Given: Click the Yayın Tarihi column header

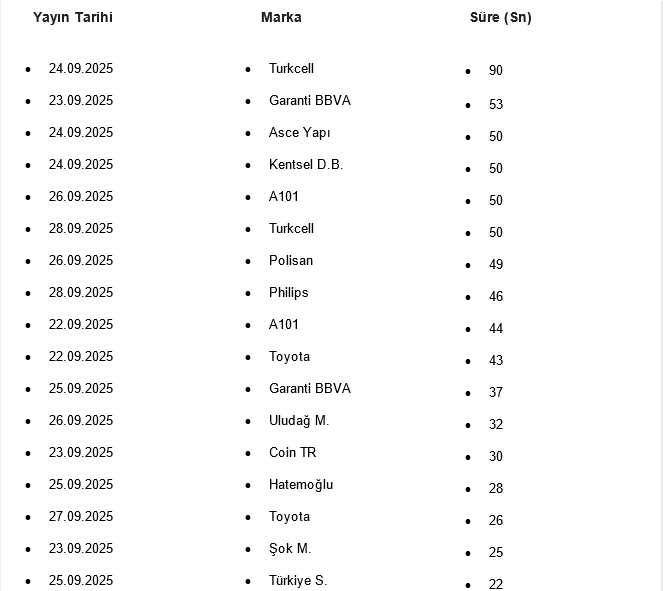Looking at the screenshot, I should pos(73,17).
